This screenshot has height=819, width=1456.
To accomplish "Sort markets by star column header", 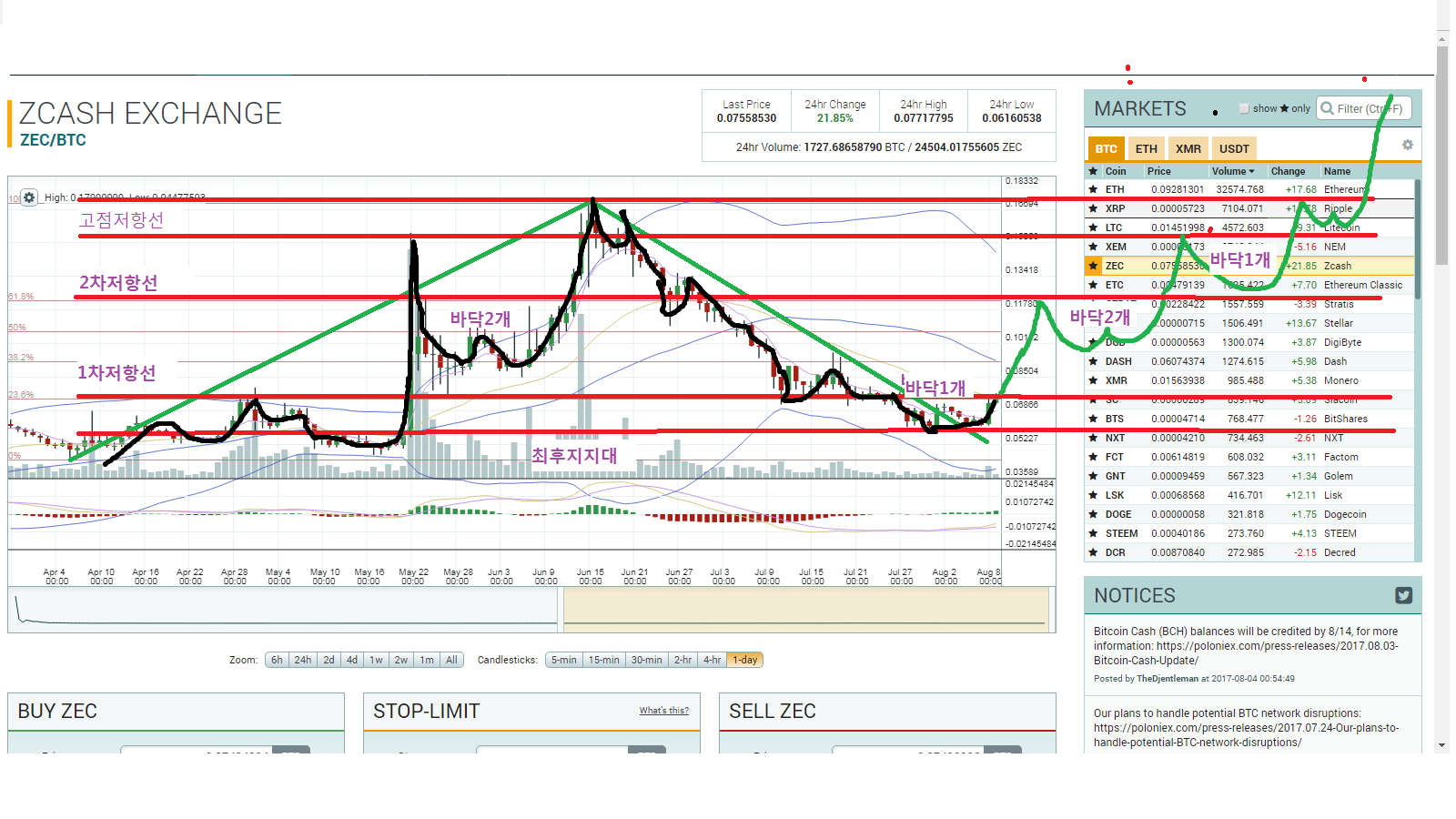I will [1094, 171].
